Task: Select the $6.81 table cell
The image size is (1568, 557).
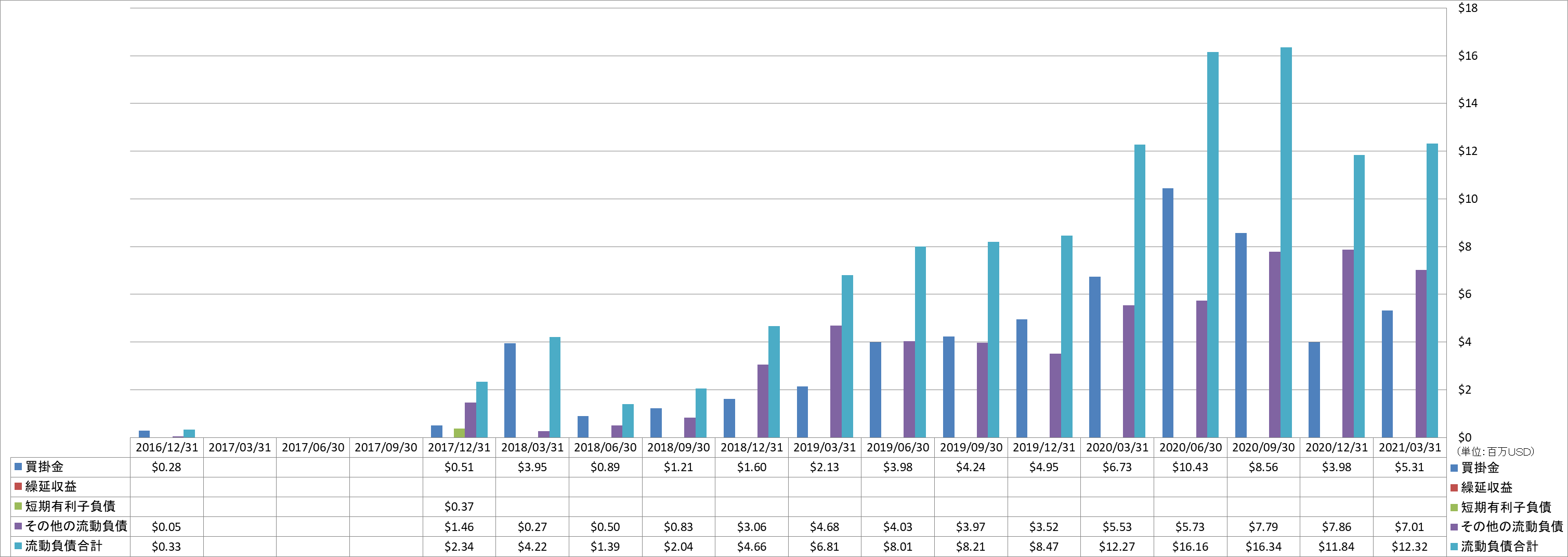Action: pos(825,547)
